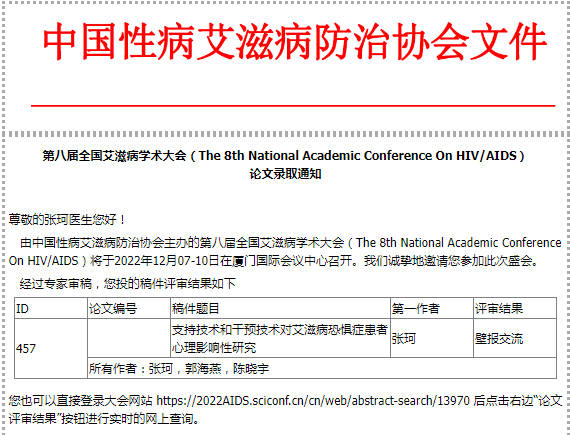Open the 2022AIDS.sciconf.cn abstract-search URL
This screenshot has height=435, width=570.
tap(313, 400)
